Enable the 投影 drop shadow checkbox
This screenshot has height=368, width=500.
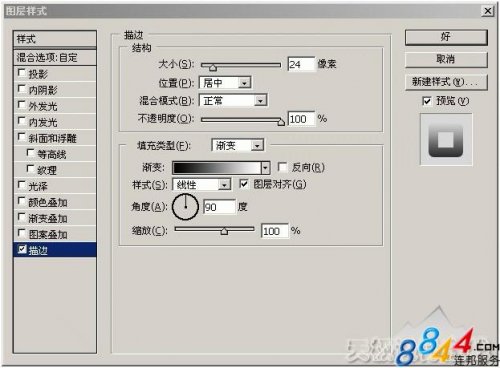(22, 73)
